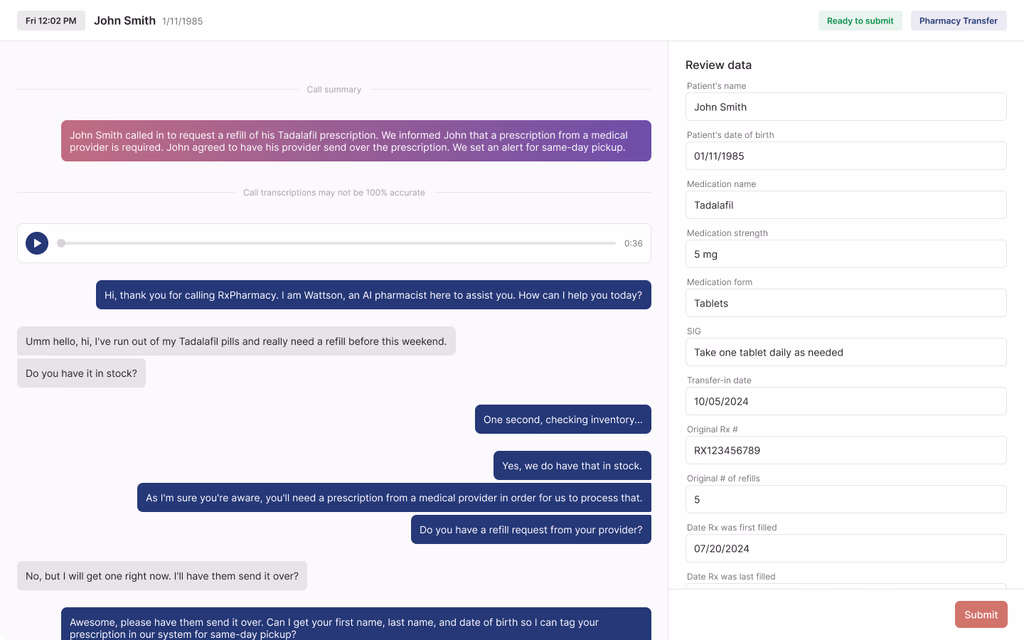Click the Fri 12:02 PM time badge
This screenshot has width=1024, height=640.
(51, 21)
